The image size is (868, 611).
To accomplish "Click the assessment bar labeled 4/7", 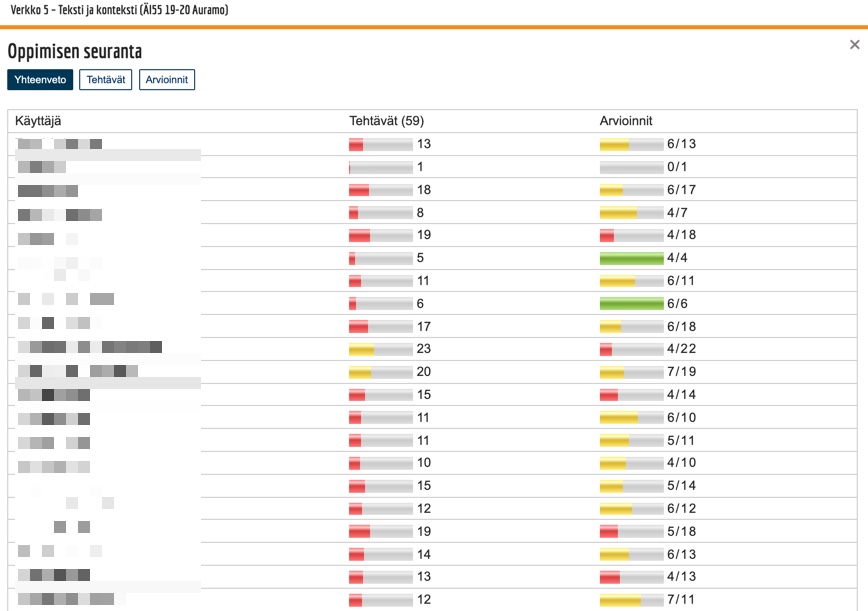I will [631, 213].
